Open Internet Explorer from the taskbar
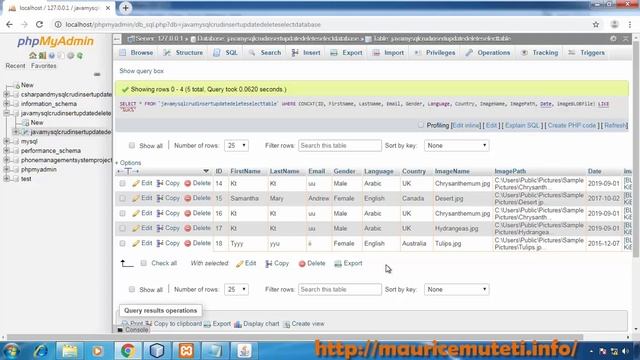 (x=40, y=351)
